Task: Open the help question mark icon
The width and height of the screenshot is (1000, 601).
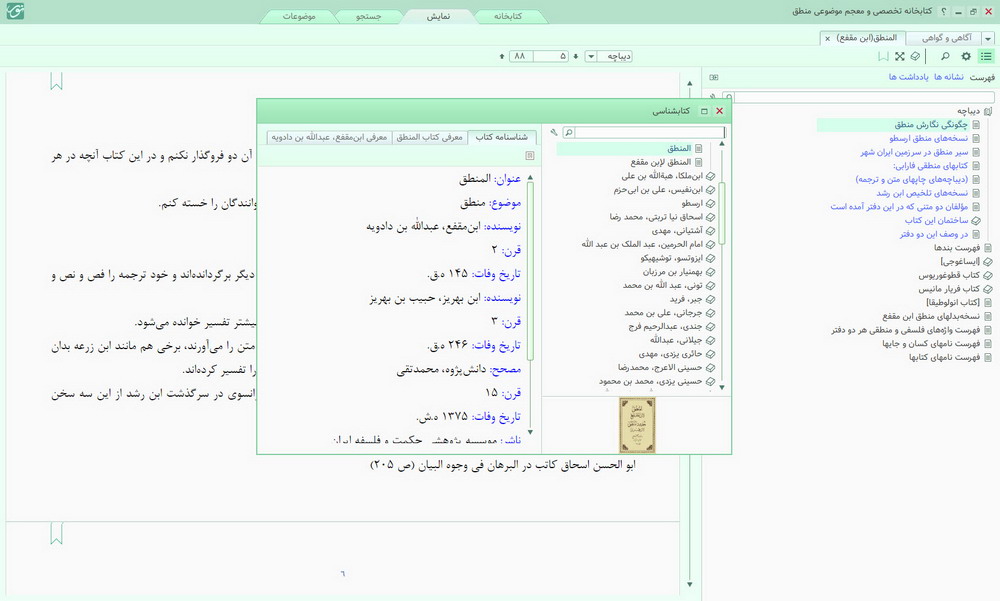Action: coord(944,11)
